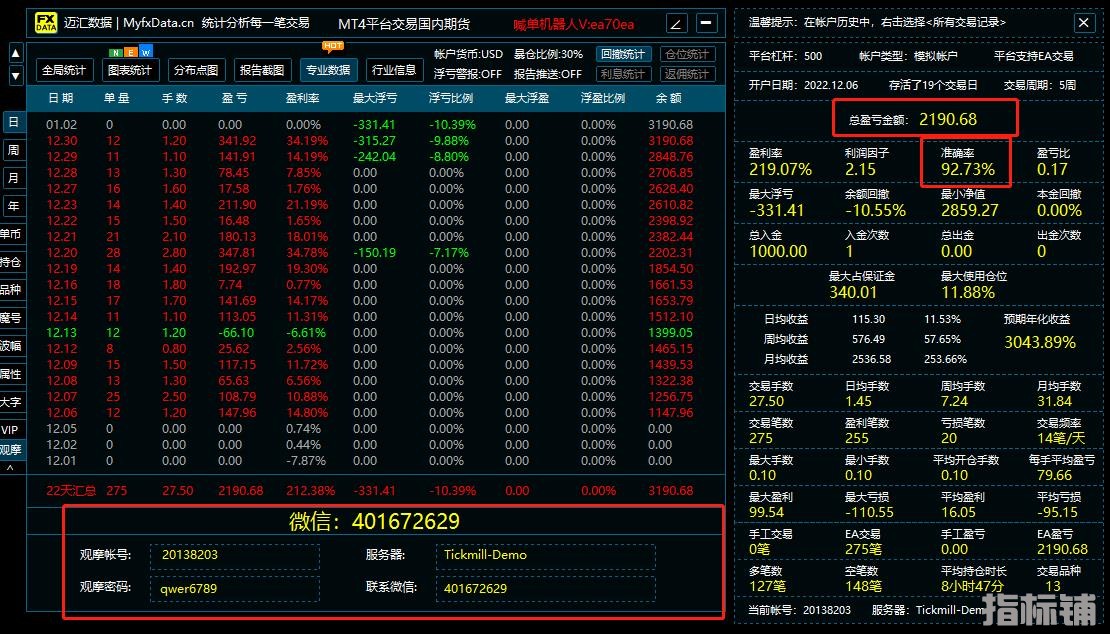1110x634 pixels.
Task: Click the up arrow beside 全局统计
Action: pyautogui.click(x=16, y=54)
